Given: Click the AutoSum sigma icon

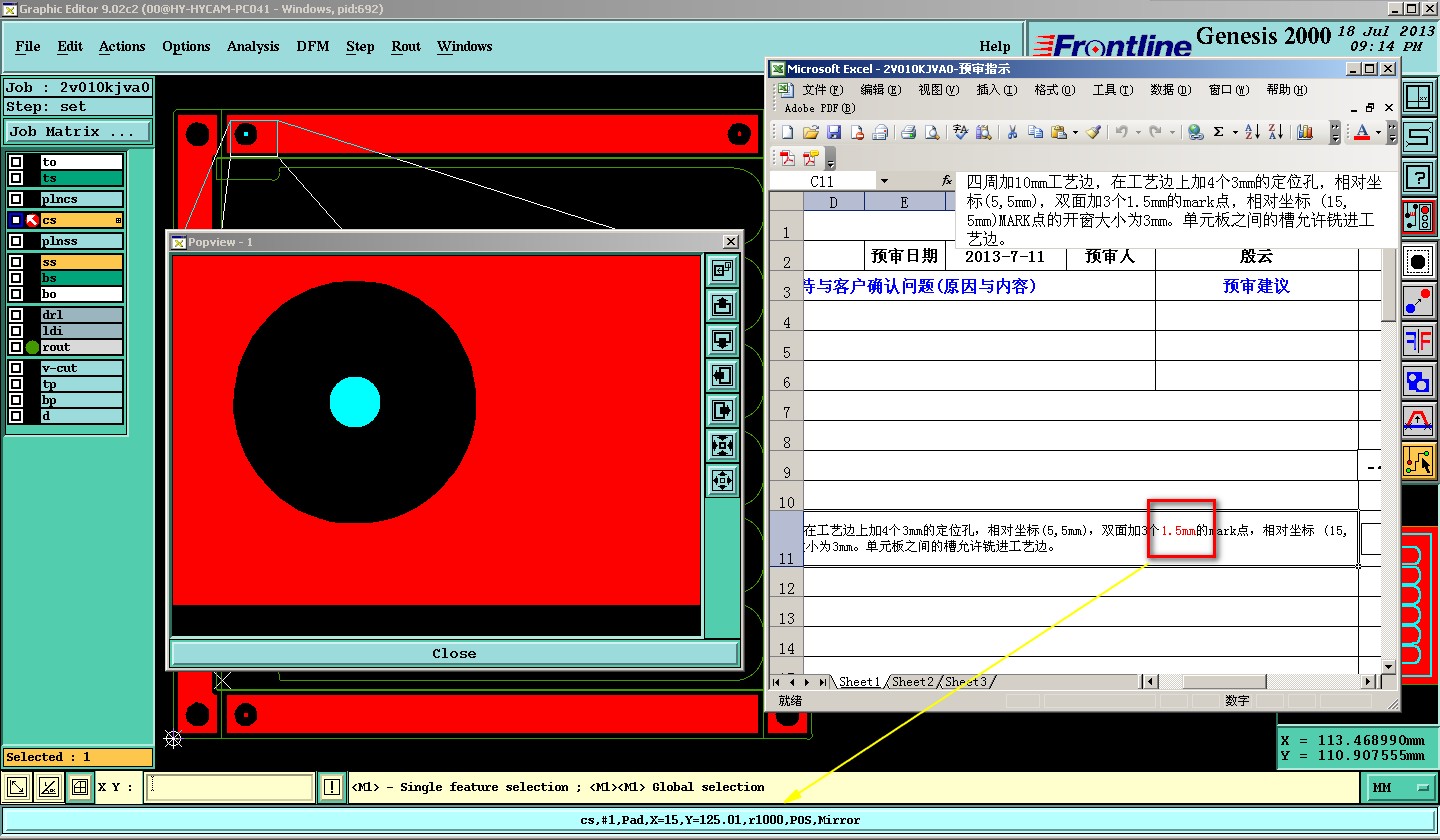Looking at the screenshot, I should pos(1218,132).
